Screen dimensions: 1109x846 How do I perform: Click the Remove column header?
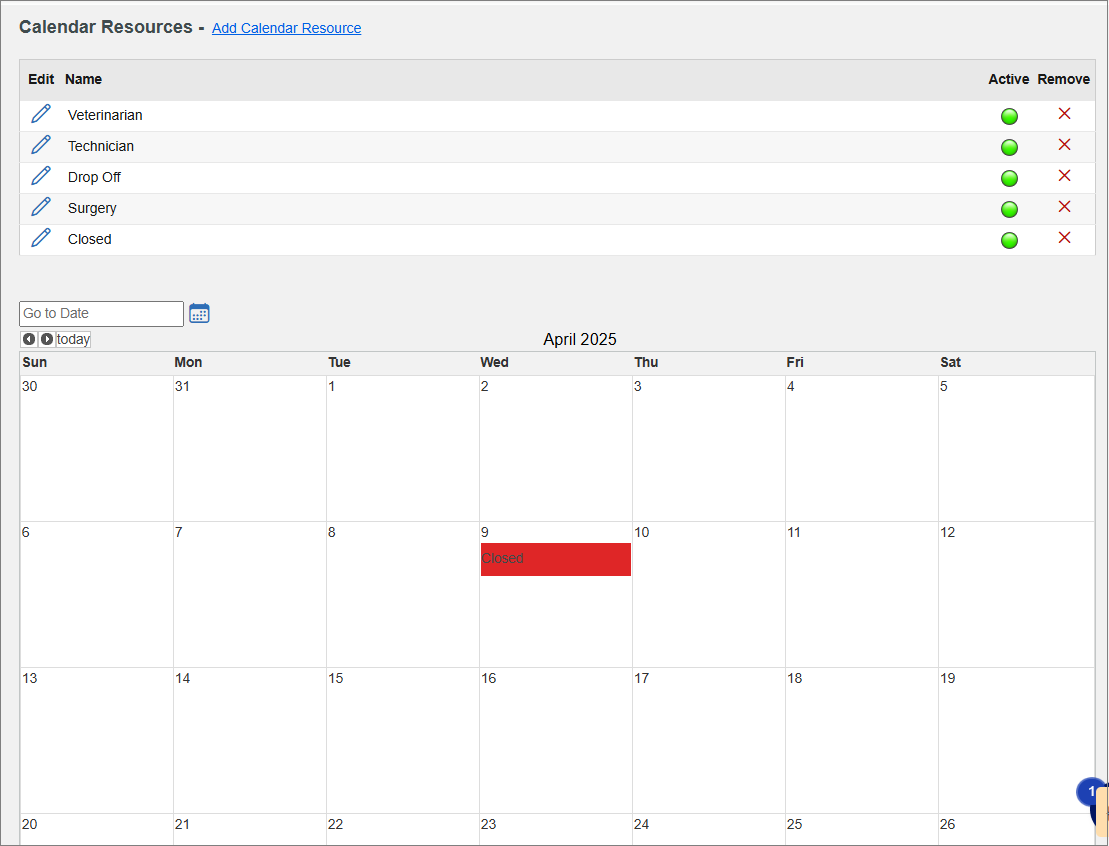pos(1064,79)
